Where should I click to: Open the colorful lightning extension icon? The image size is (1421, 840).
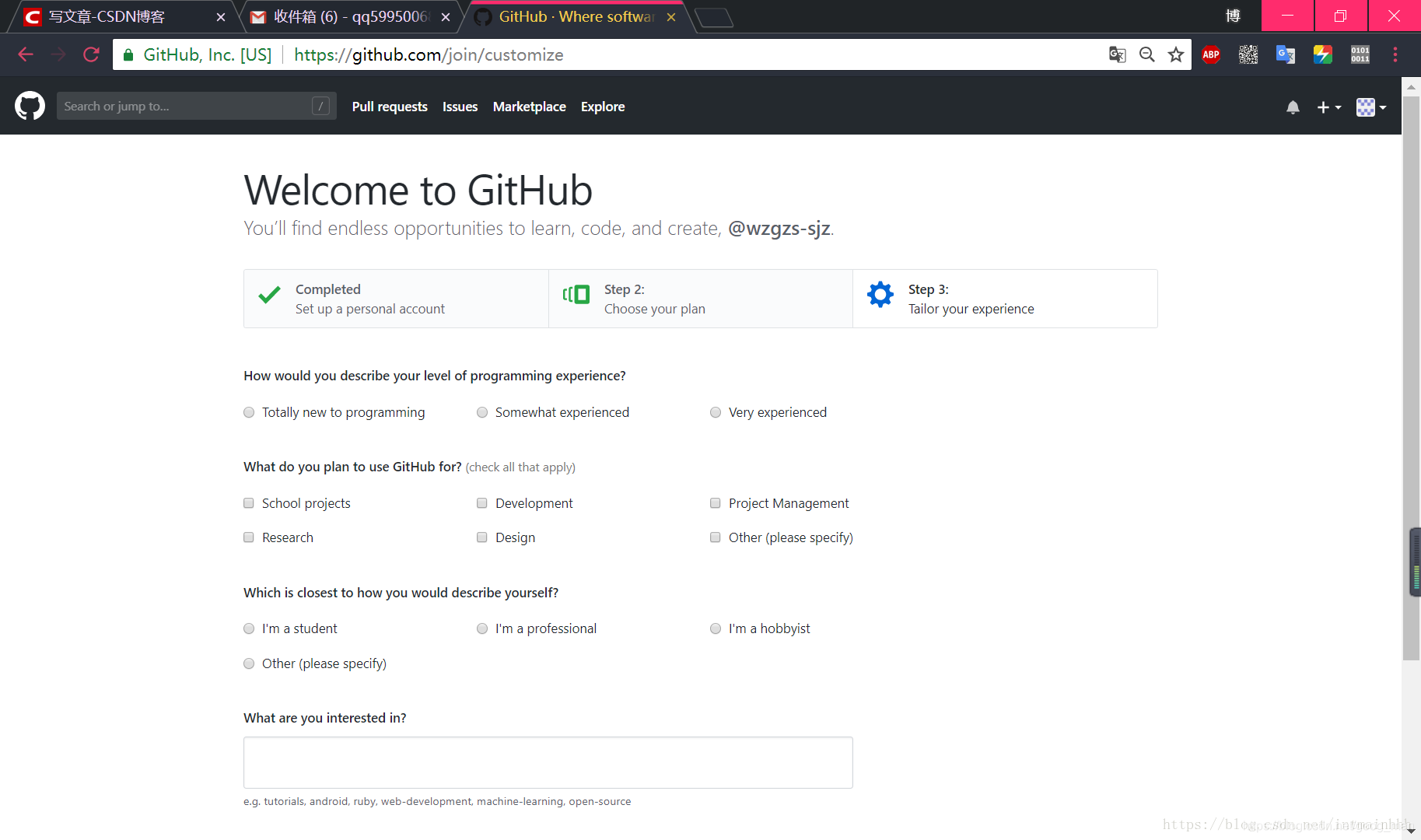tap(1323, 54)
